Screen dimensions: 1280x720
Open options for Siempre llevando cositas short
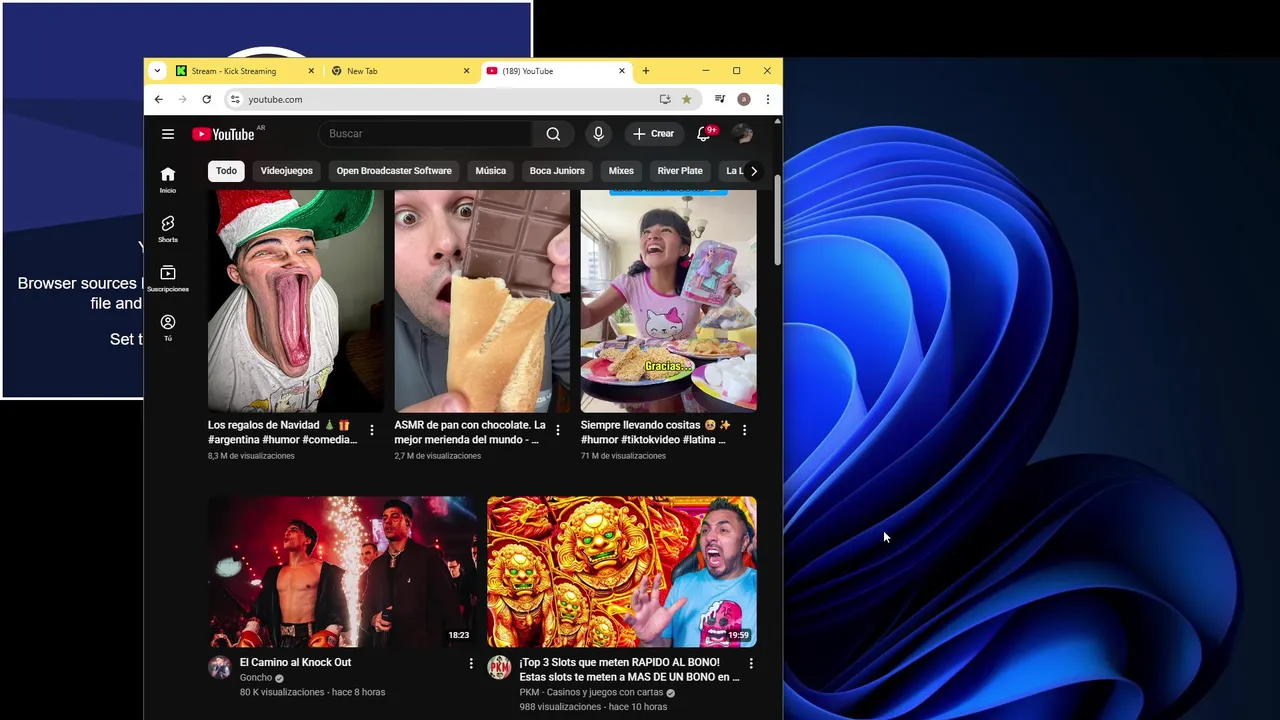point(744,430)
